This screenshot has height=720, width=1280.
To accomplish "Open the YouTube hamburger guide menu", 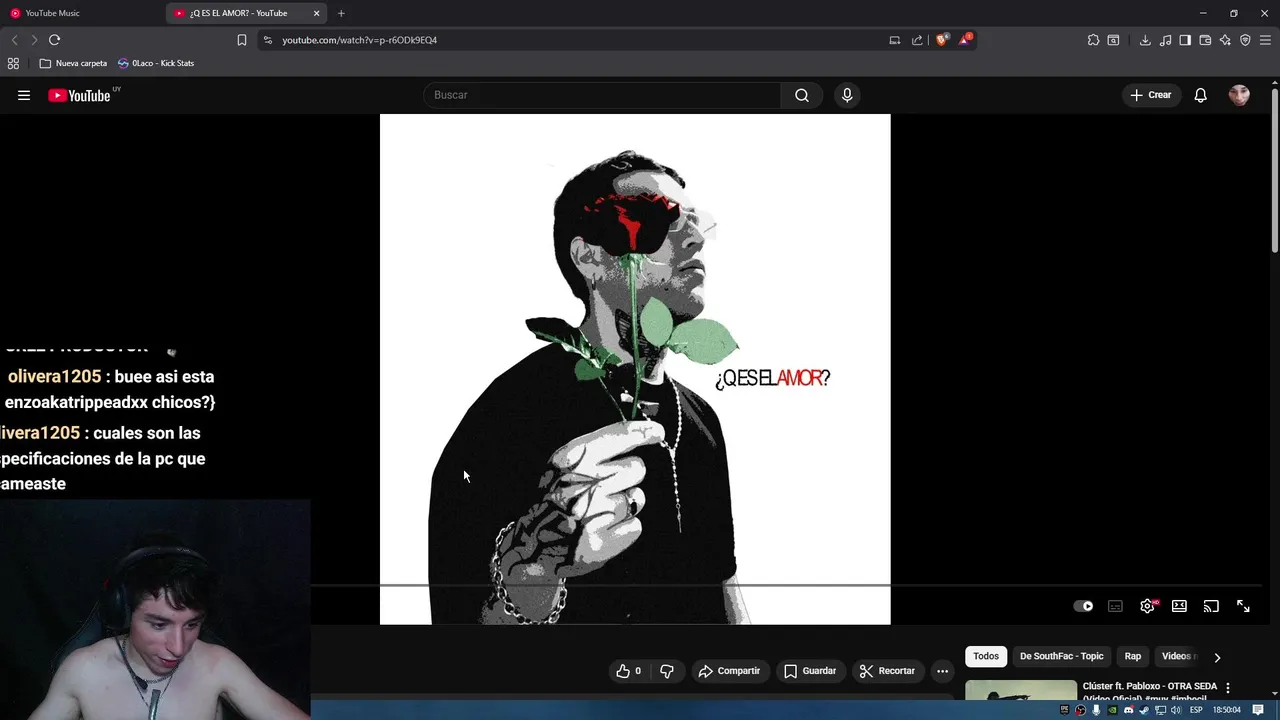I will point(24,95).
